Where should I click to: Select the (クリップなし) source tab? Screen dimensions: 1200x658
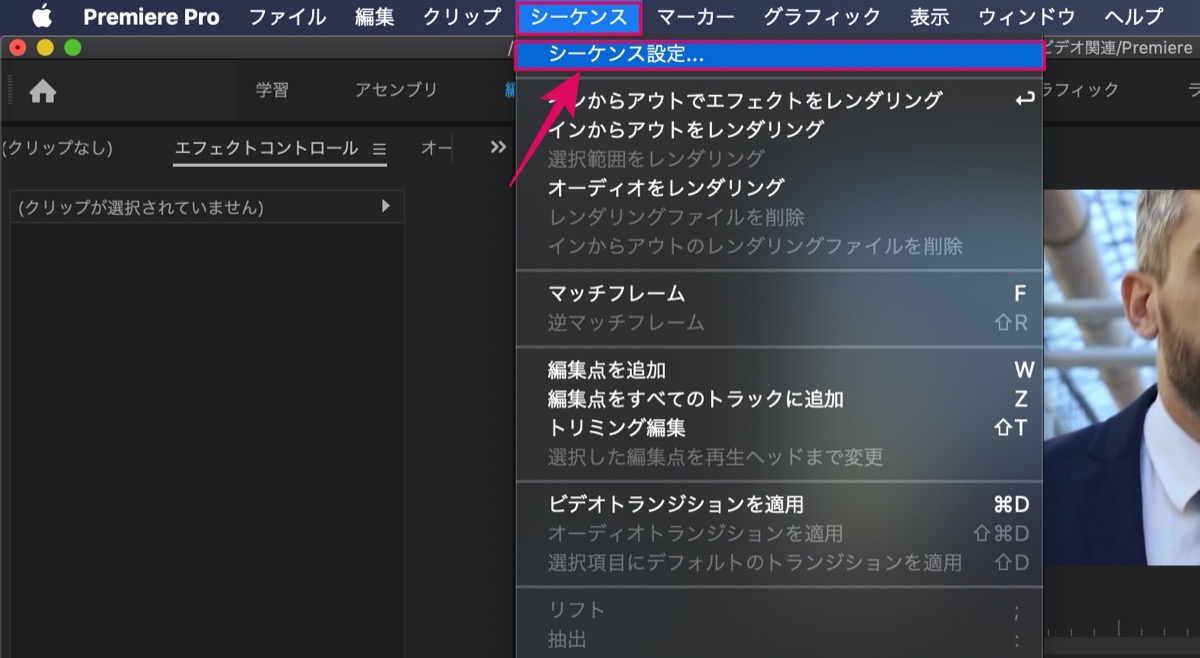(57, 148)
